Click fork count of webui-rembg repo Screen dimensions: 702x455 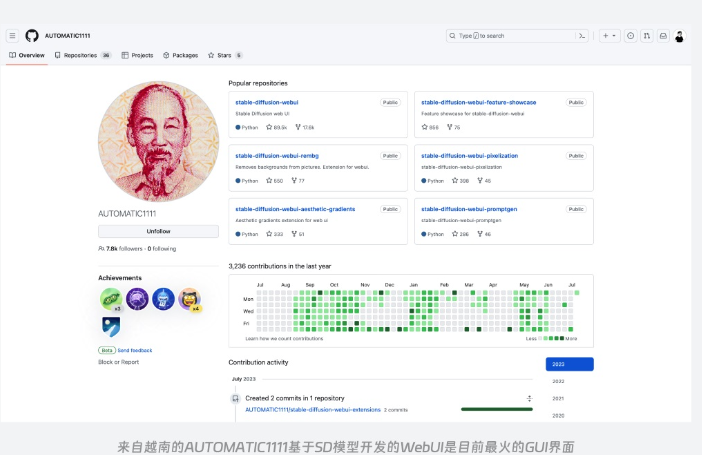click(298, 180)
